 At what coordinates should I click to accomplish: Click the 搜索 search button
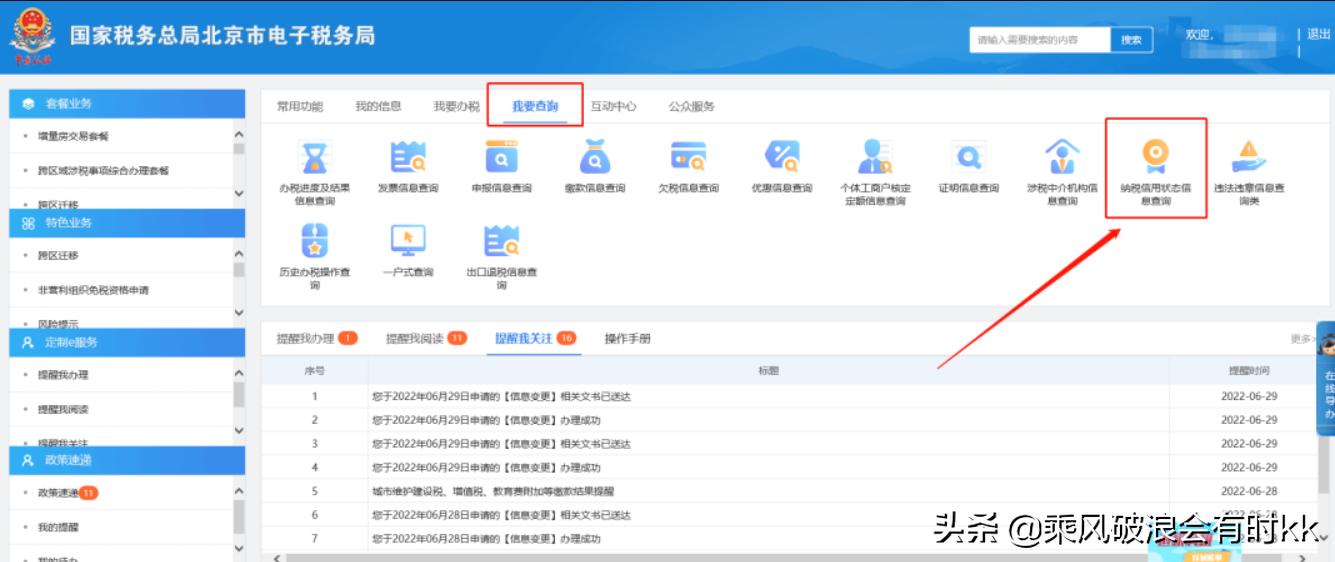coord(1131,40)
